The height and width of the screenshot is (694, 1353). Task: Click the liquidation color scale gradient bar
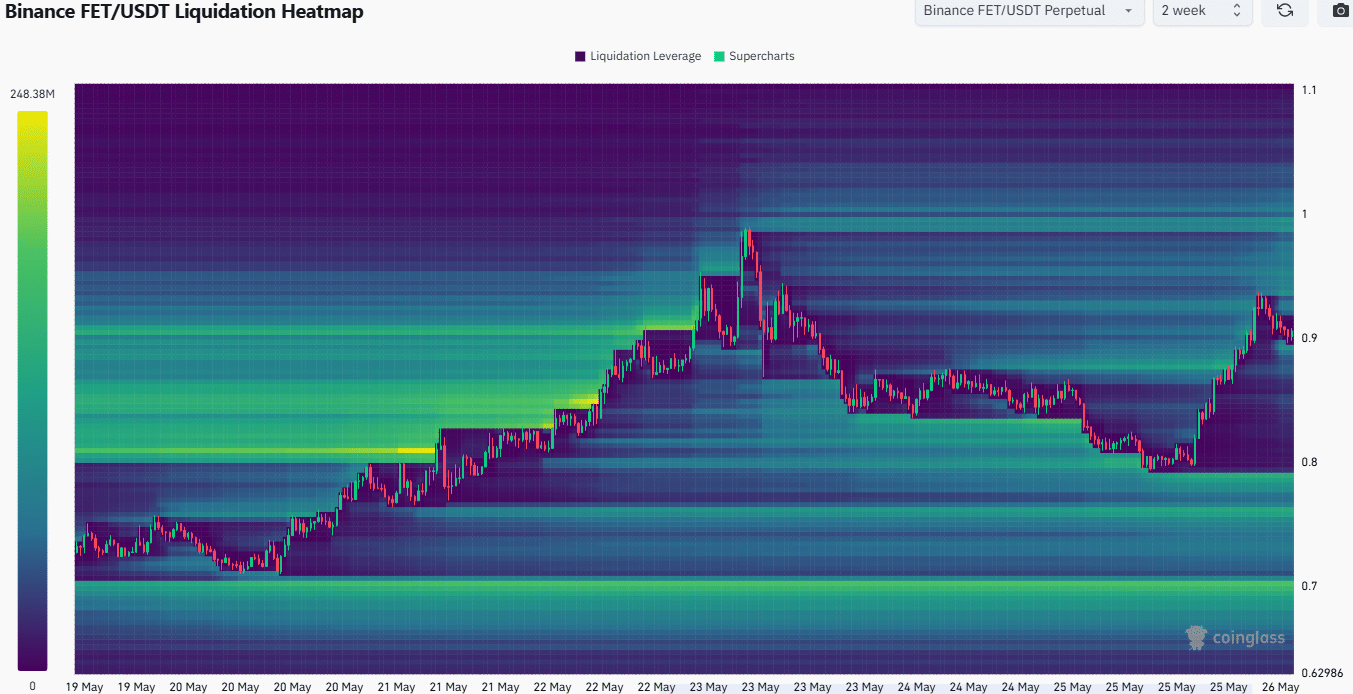tap(32, 390)
